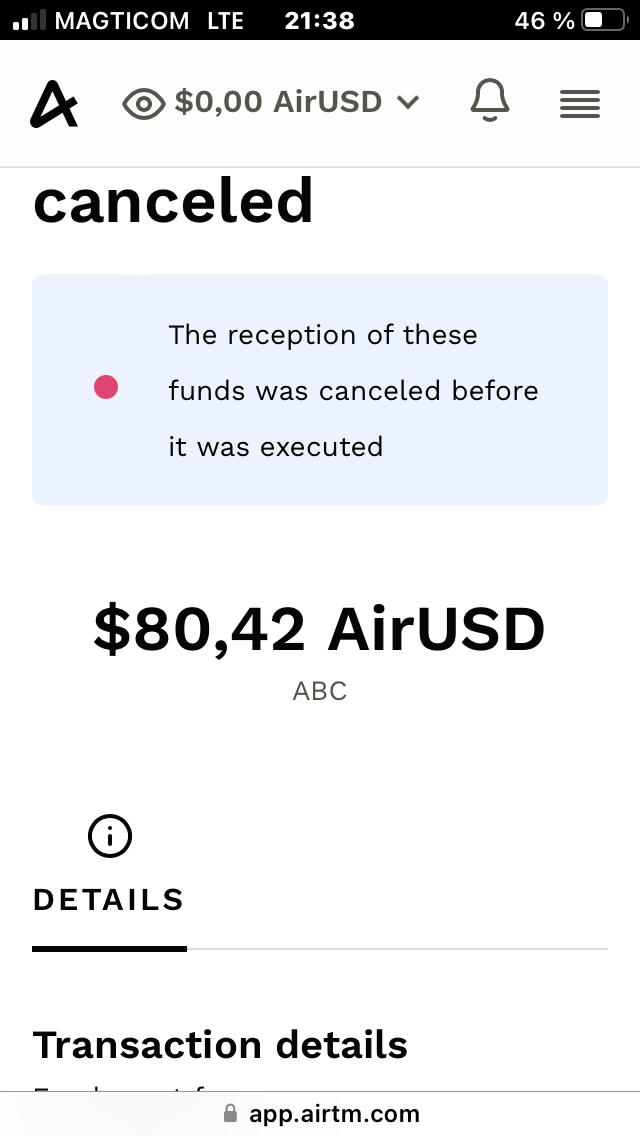Screen dimensions: 640x1136
Task: Expand the AirUSD balance chevron
Action: pyautogui.click(x=407, y=102)
